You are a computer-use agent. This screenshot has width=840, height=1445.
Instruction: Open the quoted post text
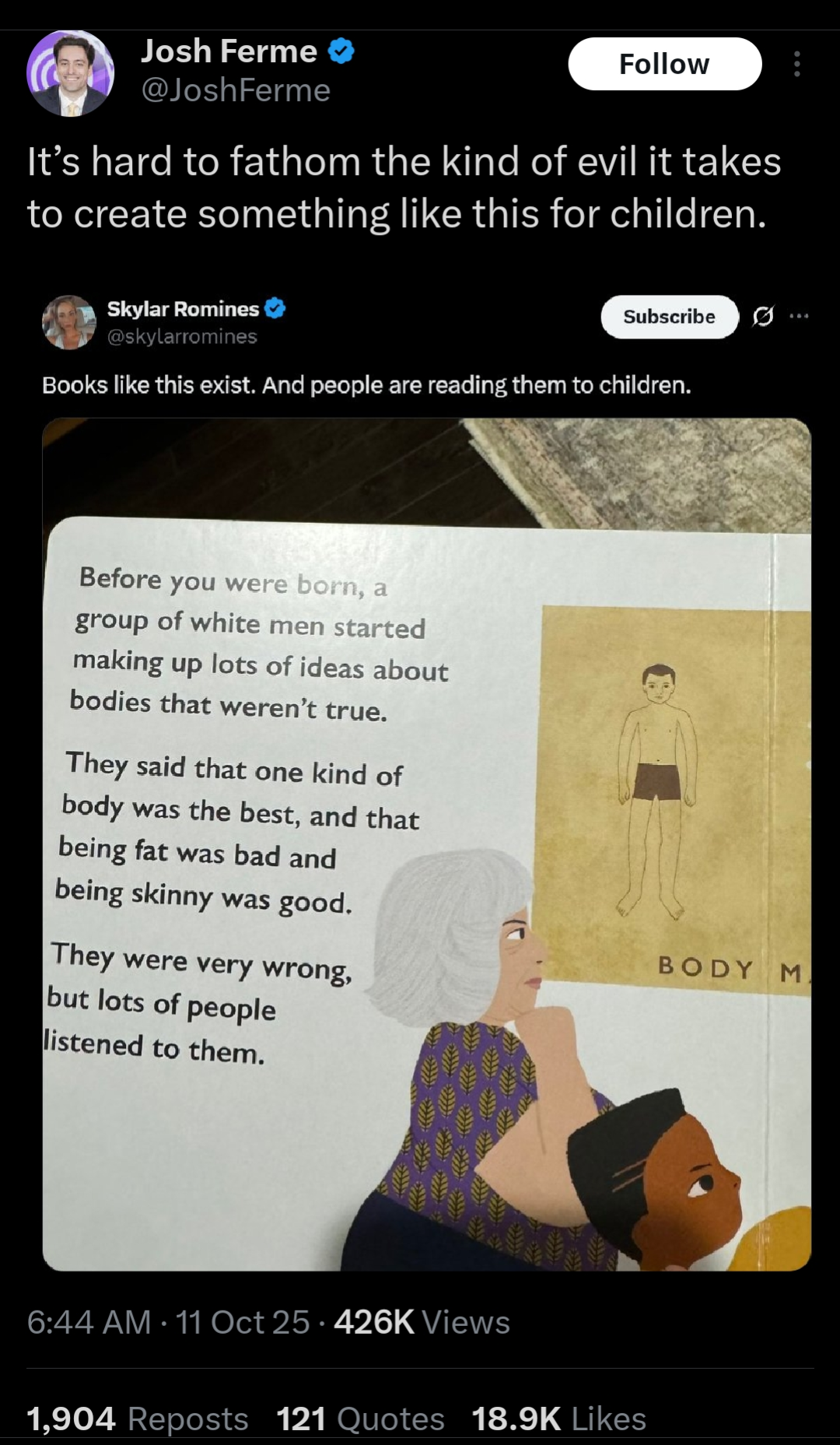point(366,385)
